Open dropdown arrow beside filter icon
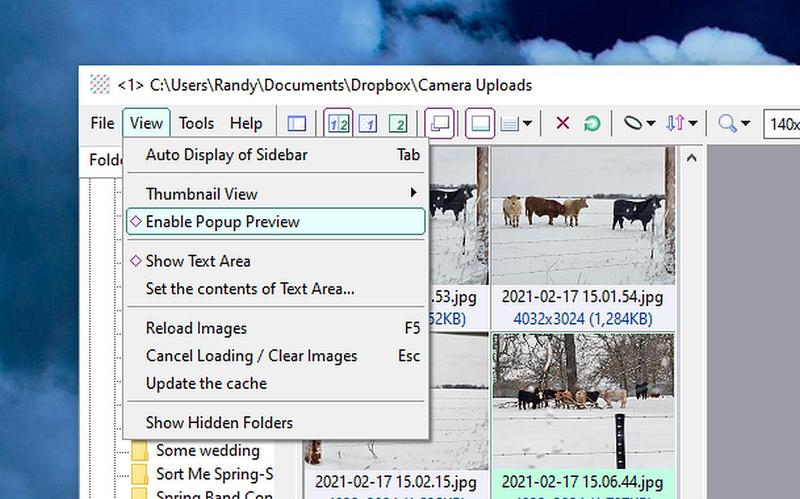800x499 pixels. 651,123
